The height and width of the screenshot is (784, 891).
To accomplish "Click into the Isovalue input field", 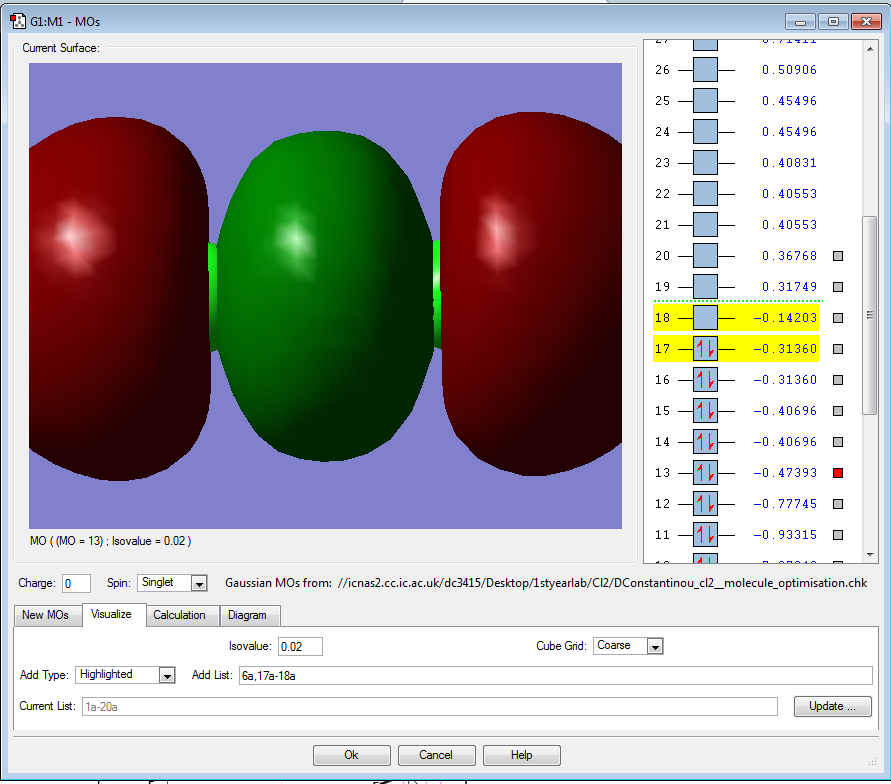I will pos(300,646).
